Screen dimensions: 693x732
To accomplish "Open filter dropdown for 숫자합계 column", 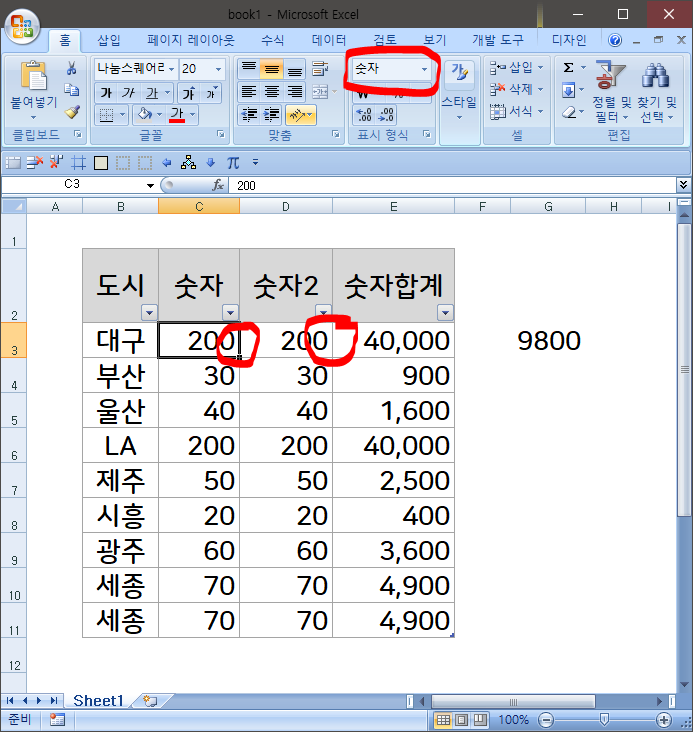I will pyautogui.click(x=445, y=312).
